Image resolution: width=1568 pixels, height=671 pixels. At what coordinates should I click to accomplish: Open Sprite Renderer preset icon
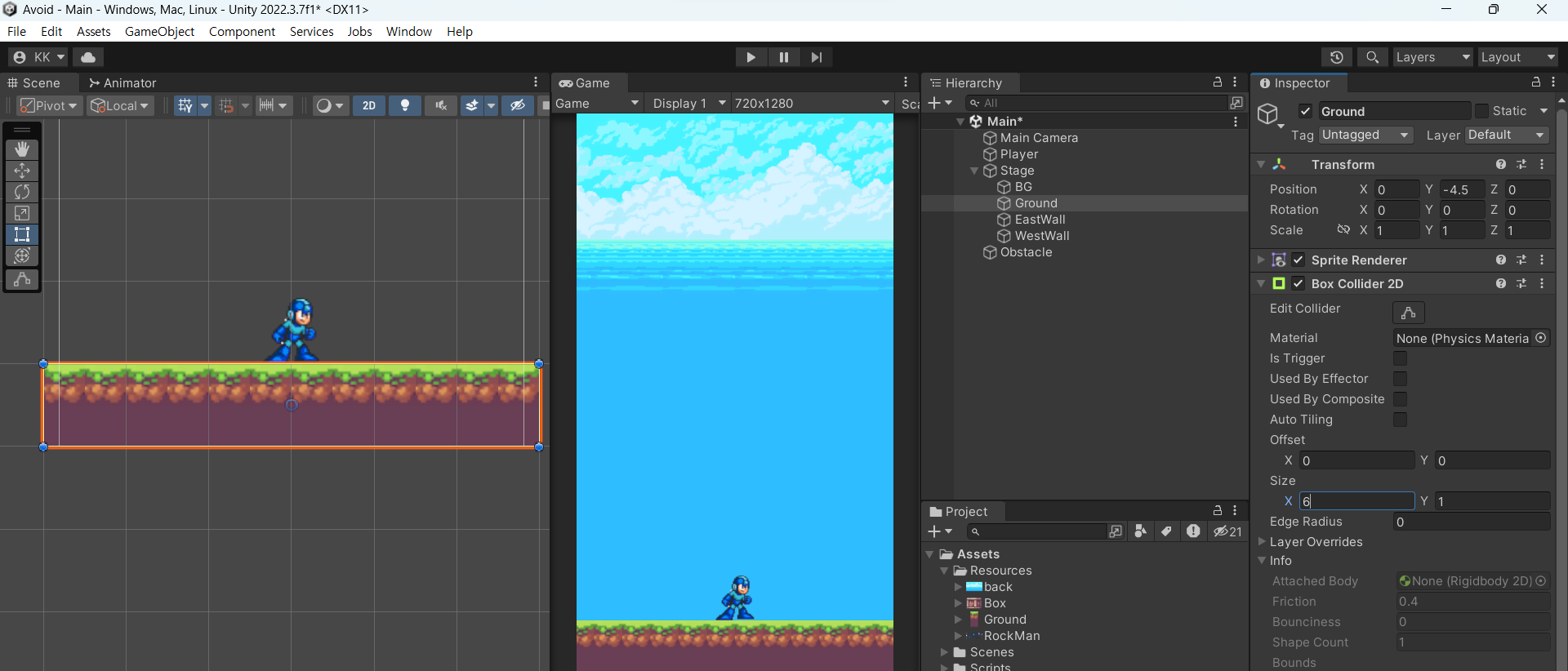click(x=1521, y=260)
